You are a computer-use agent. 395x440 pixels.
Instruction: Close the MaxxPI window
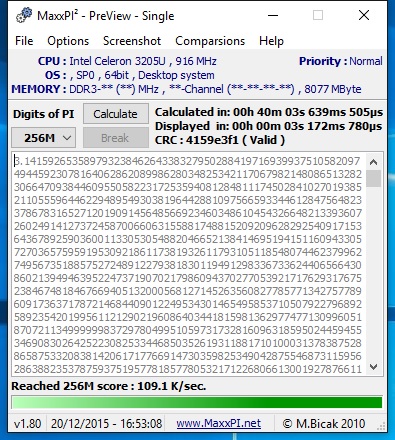pyautogui.click(x=364, y=15)
